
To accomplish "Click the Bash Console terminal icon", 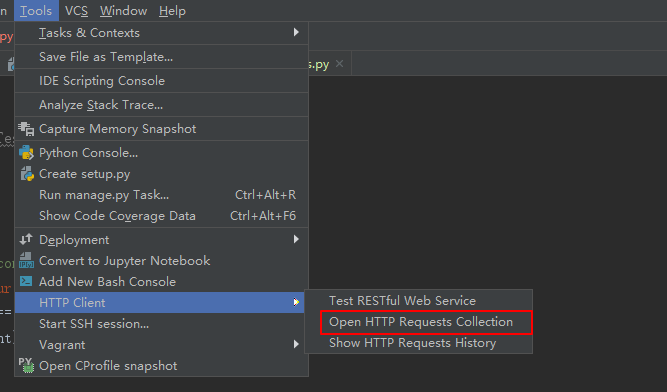I will (26, 281).
